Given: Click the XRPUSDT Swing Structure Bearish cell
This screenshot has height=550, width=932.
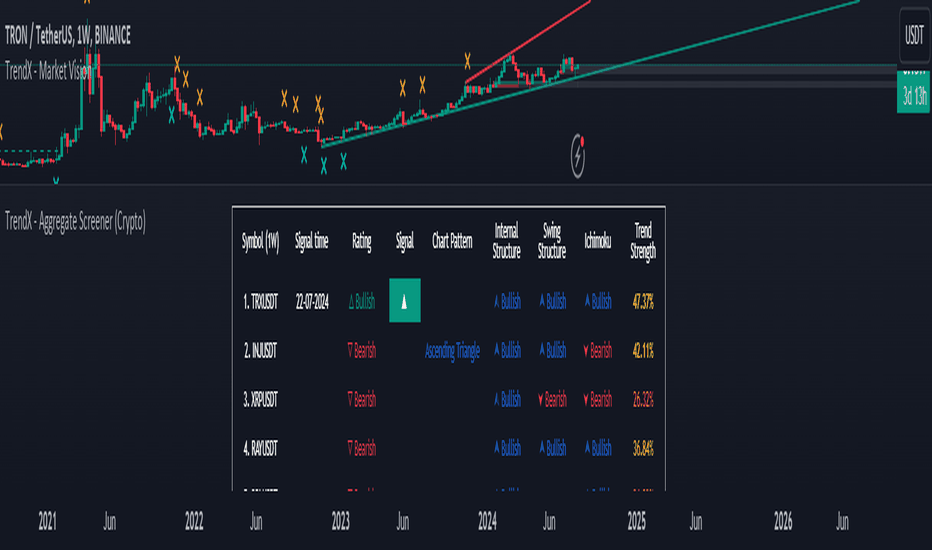Looking at the screenshot, I should click(552, 400).
